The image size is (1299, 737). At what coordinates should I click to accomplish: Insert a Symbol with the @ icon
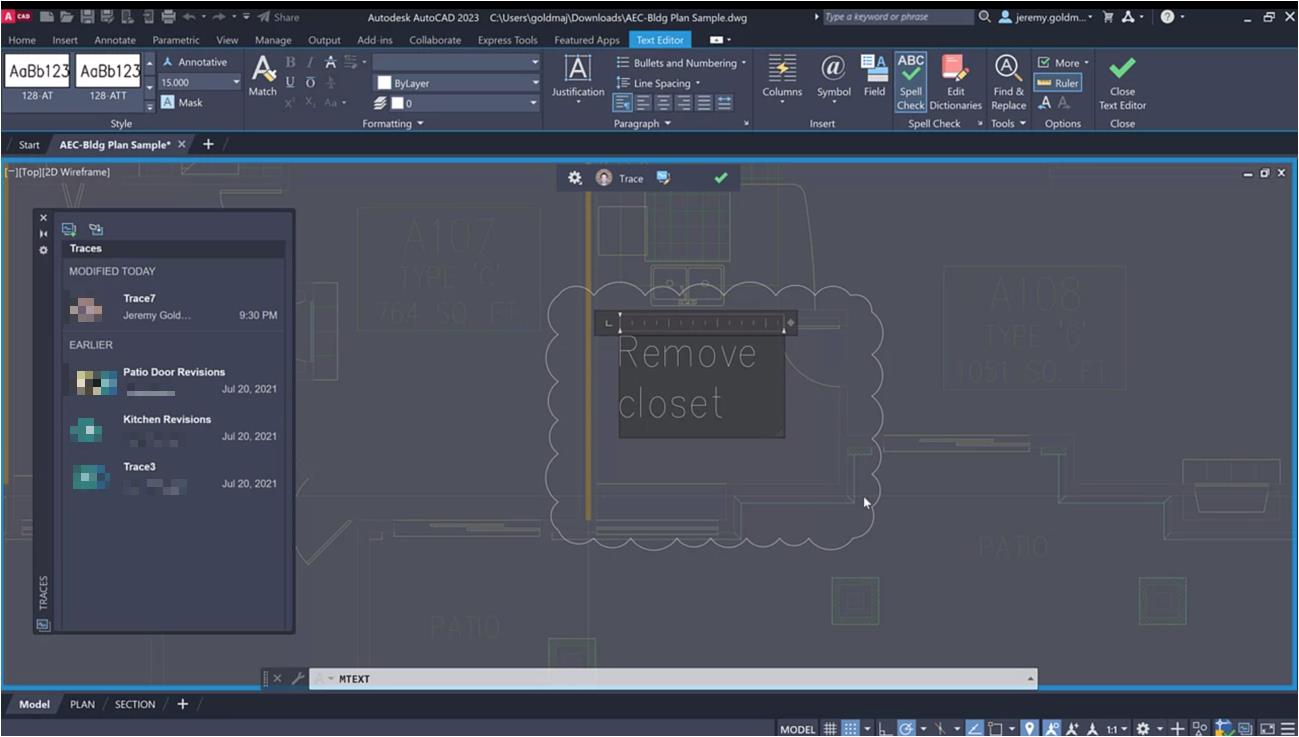point(833,77)
